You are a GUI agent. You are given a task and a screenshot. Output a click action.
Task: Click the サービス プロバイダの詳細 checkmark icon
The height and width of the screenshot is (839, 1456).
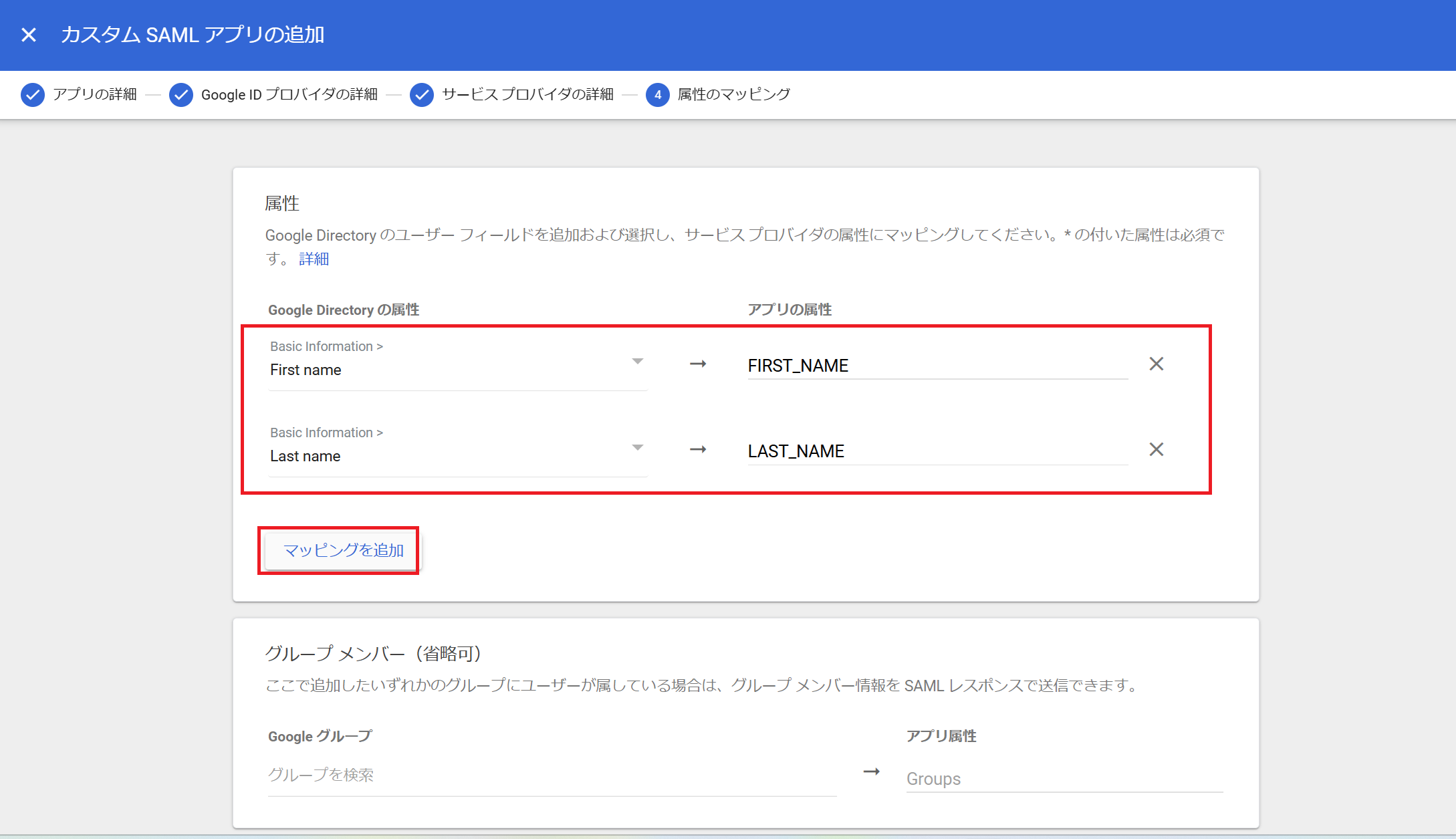(422, 95)
